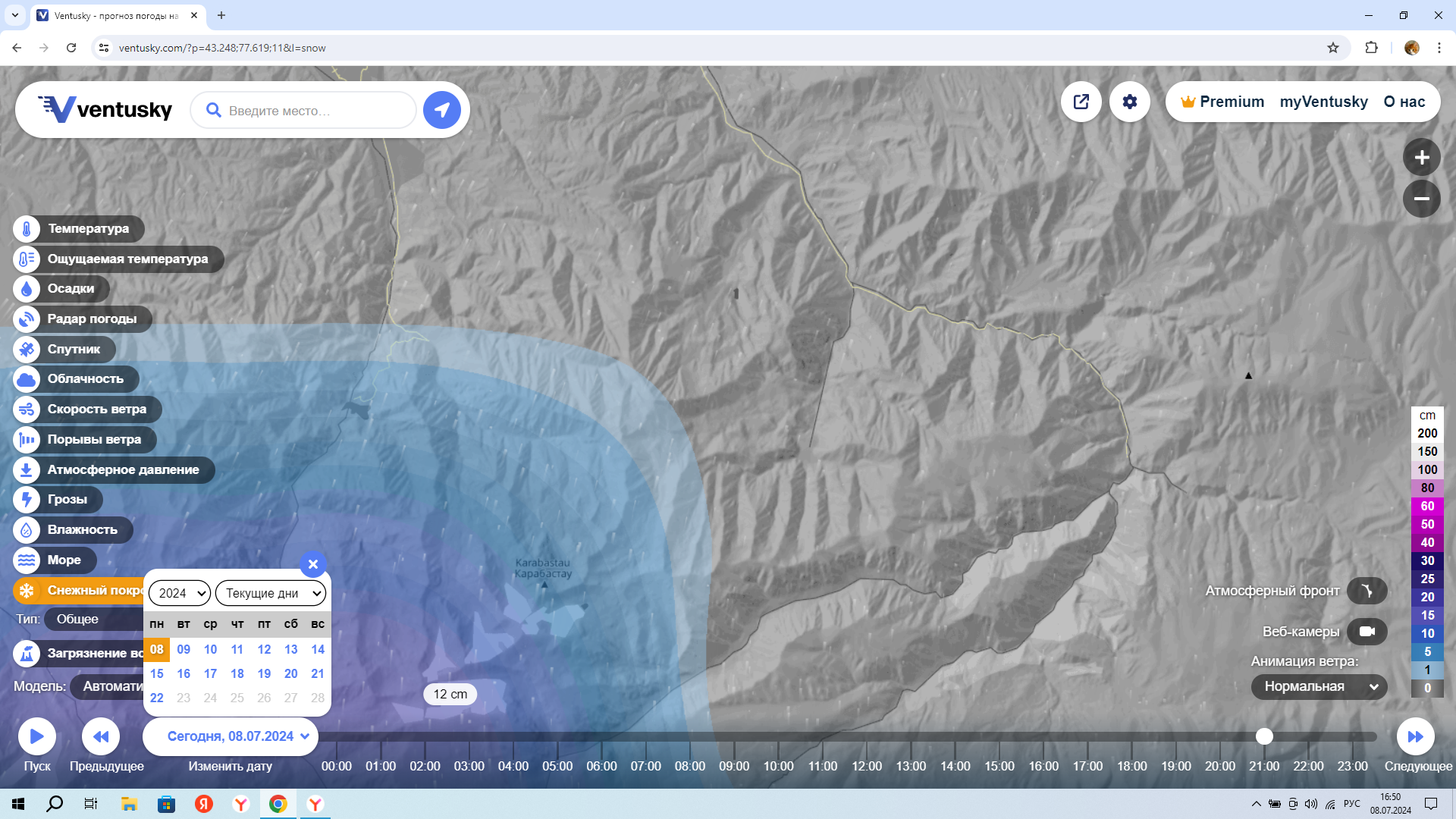
Task: Select the Atmospheric pressure layer icon
Action: pyautogui.click(x=27, y=469)
